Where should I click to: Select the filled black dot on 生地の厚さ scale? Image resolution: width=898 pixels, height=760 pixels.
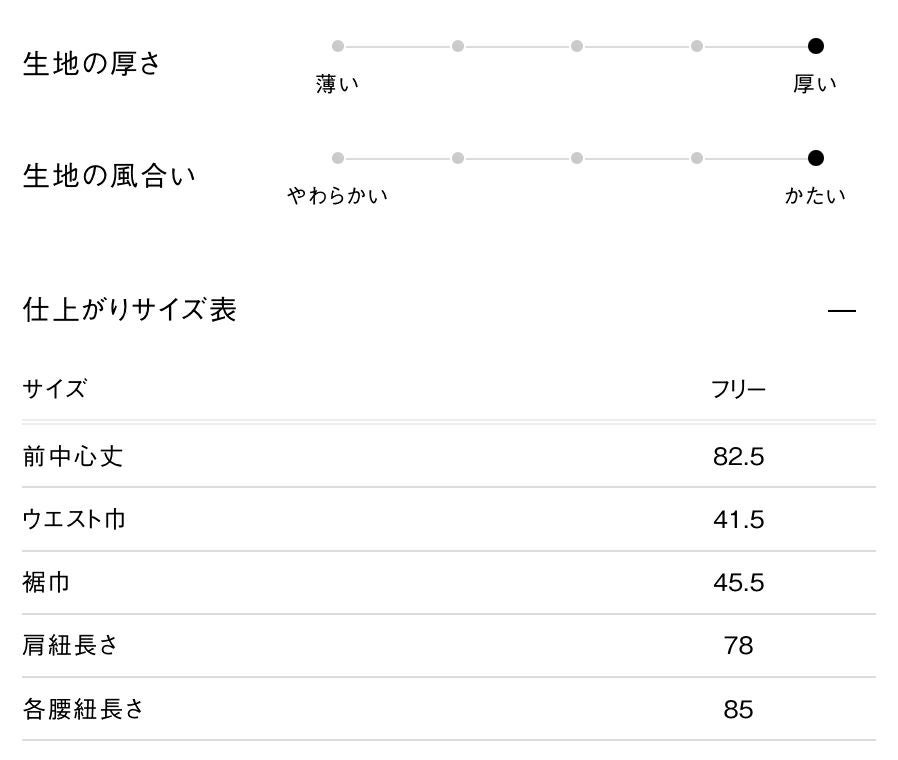click(x=816, y=46)
